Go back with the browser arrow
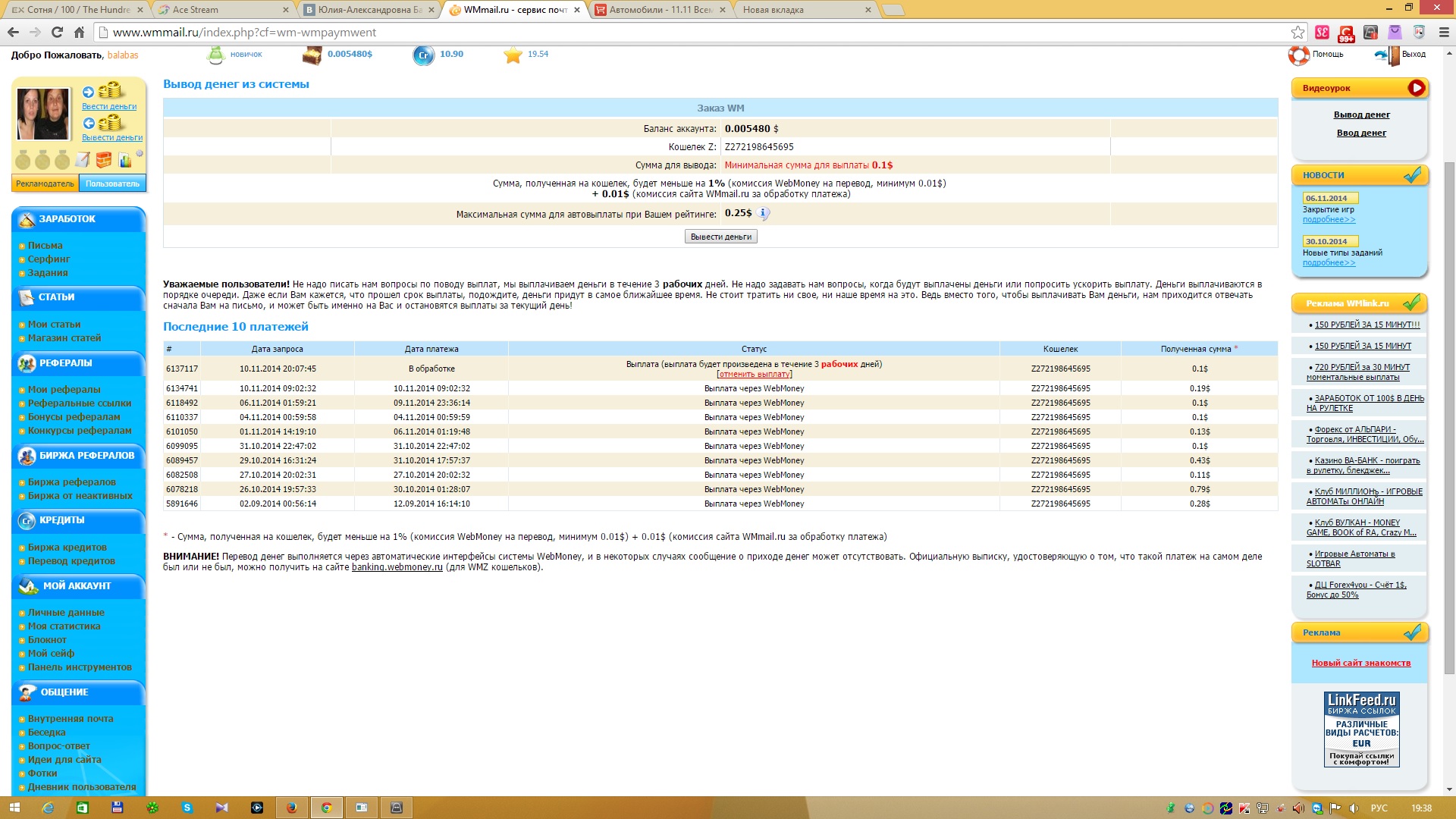 click(13, 33)
